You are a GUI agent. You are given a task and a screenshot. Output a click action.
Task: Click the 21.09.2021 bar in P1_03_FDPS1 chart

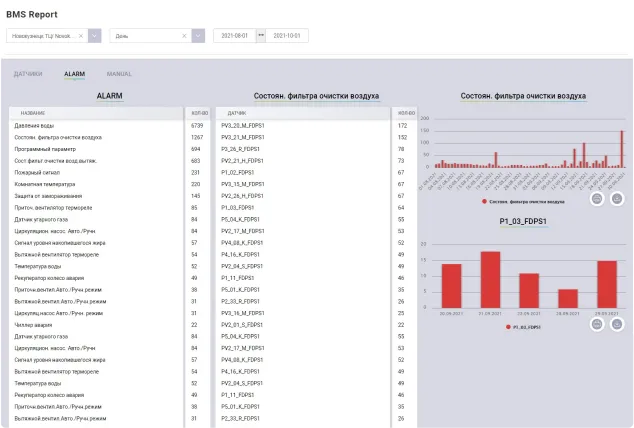tap(490, 279)
